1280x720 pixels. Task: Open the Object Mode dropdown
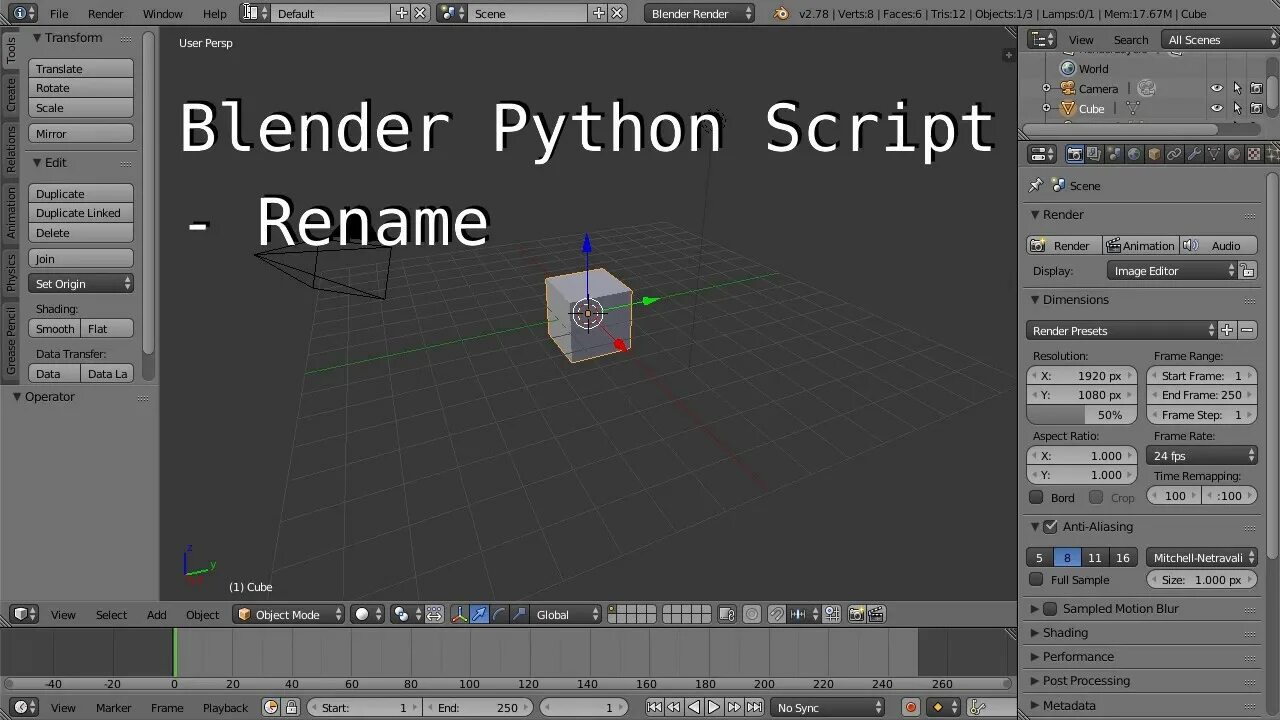coord(289,614)
